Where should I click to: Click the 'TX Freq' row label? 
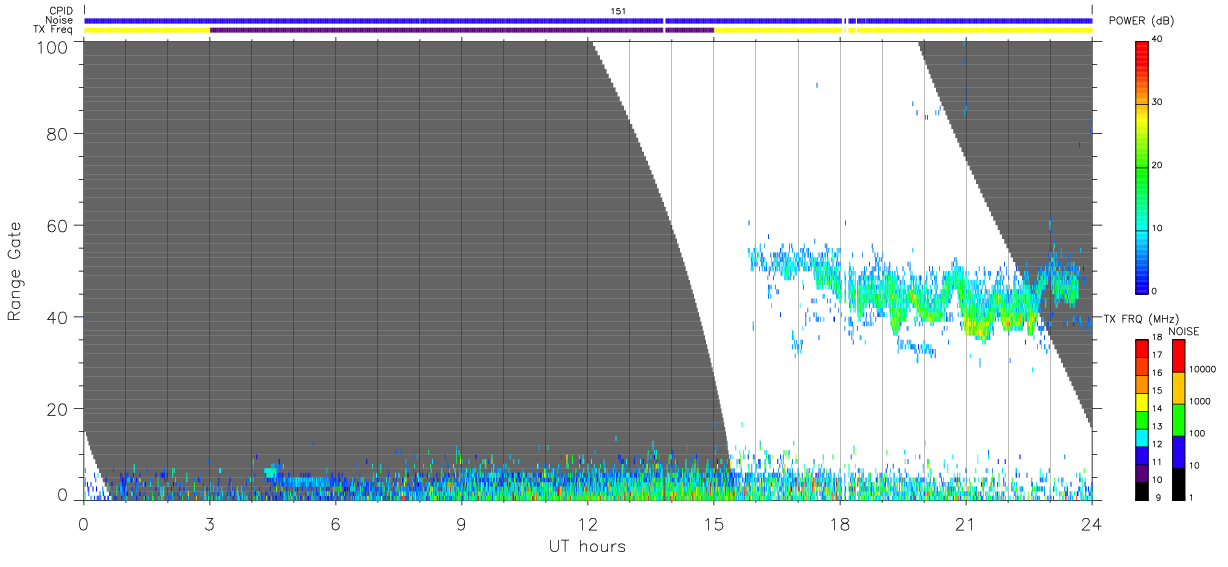pyautogui.click(x=55, y=30)
